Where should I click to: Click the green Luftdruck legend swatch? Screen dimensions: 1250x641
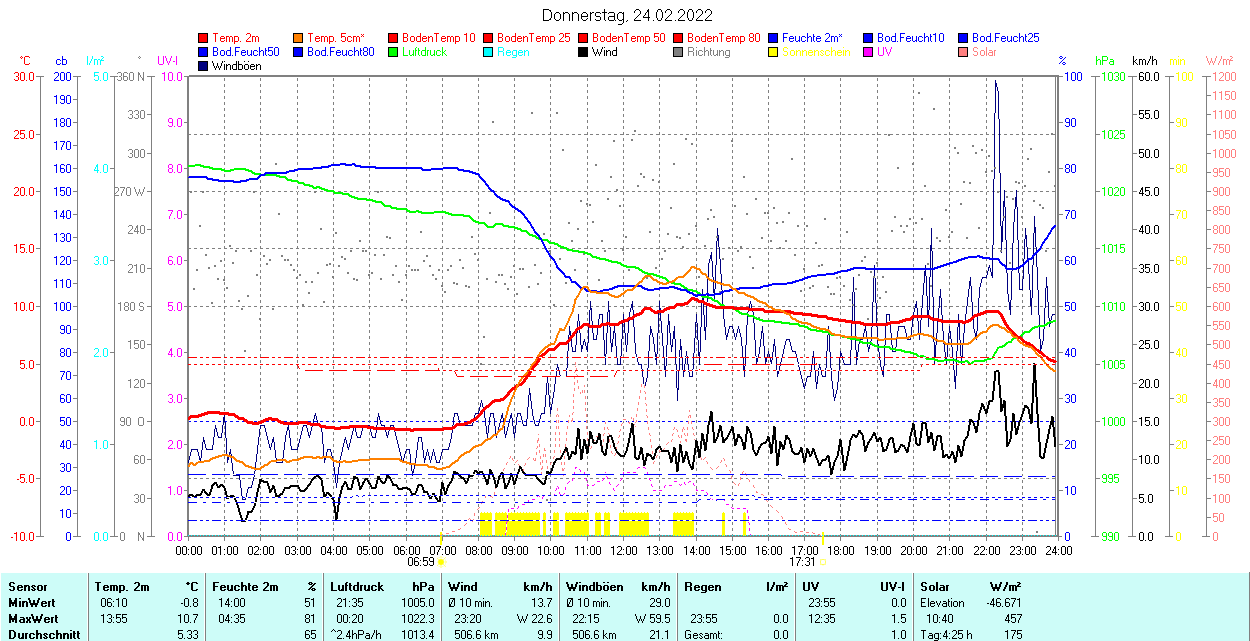[393, 52]
